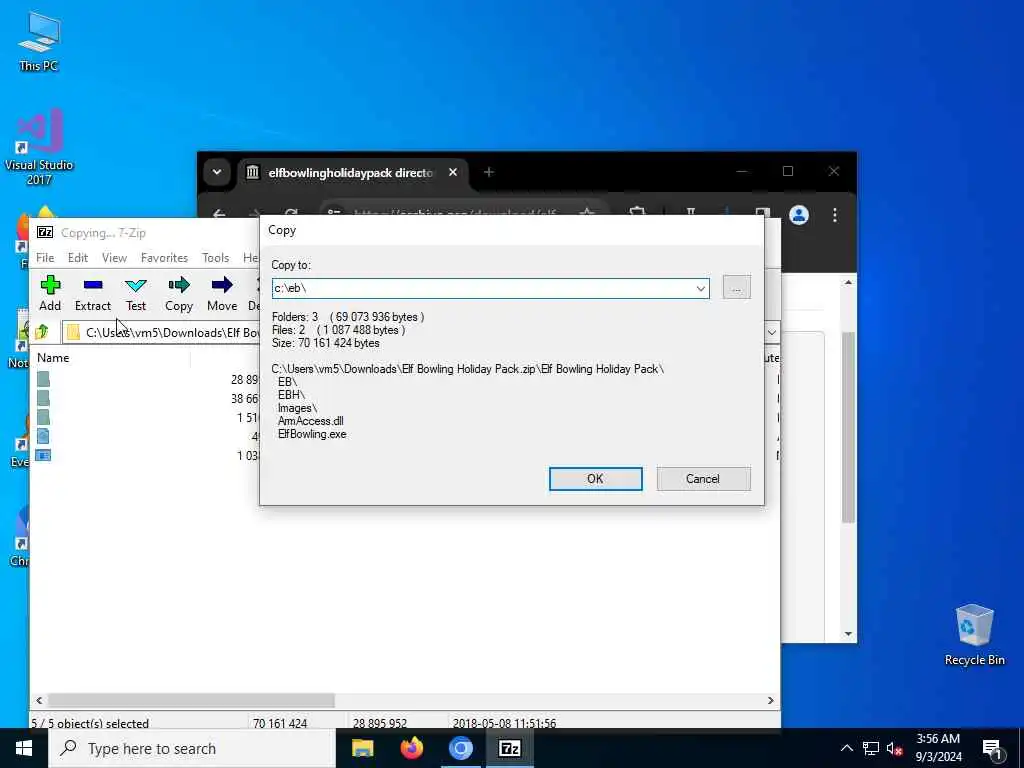
Task: Click the muted volume icon in tray
Action: [x=894, y=748]
